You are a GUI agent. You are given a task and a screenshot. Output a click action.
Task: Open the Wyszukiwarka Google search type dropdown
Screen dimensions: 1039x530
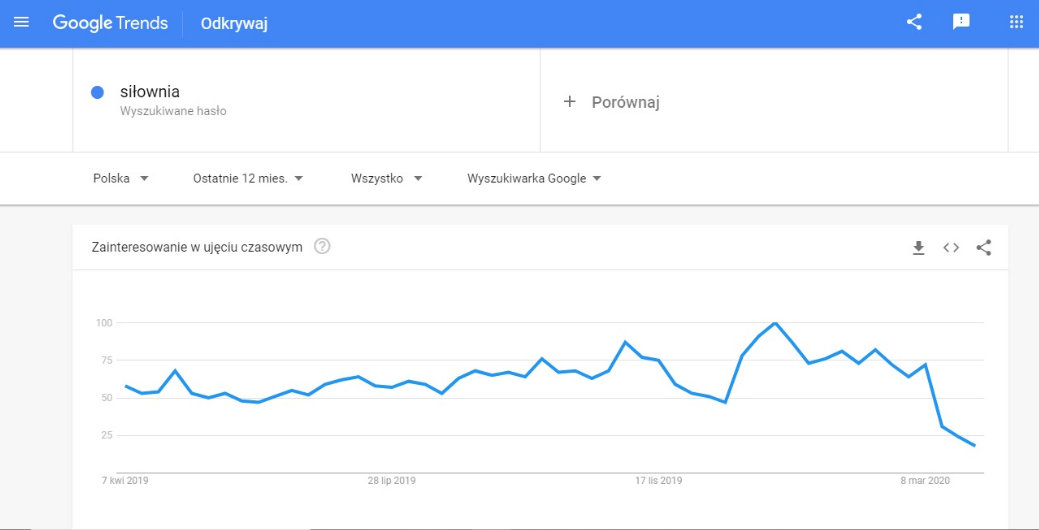pyautogui.click(x=534, y=178)
